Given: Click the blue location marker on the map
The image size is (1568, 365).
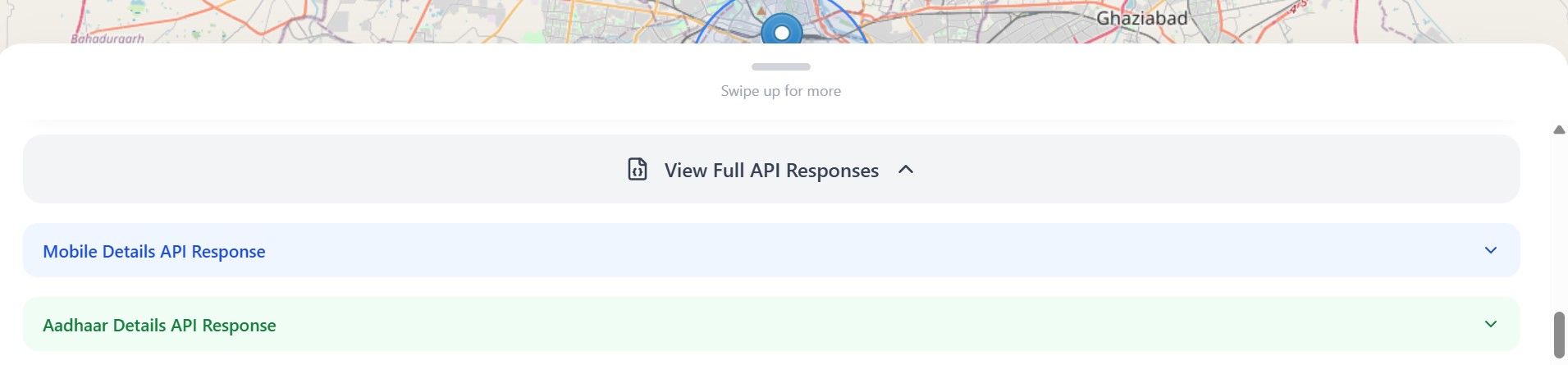Looking at the screenshot, I should click(x=781, y=32).
